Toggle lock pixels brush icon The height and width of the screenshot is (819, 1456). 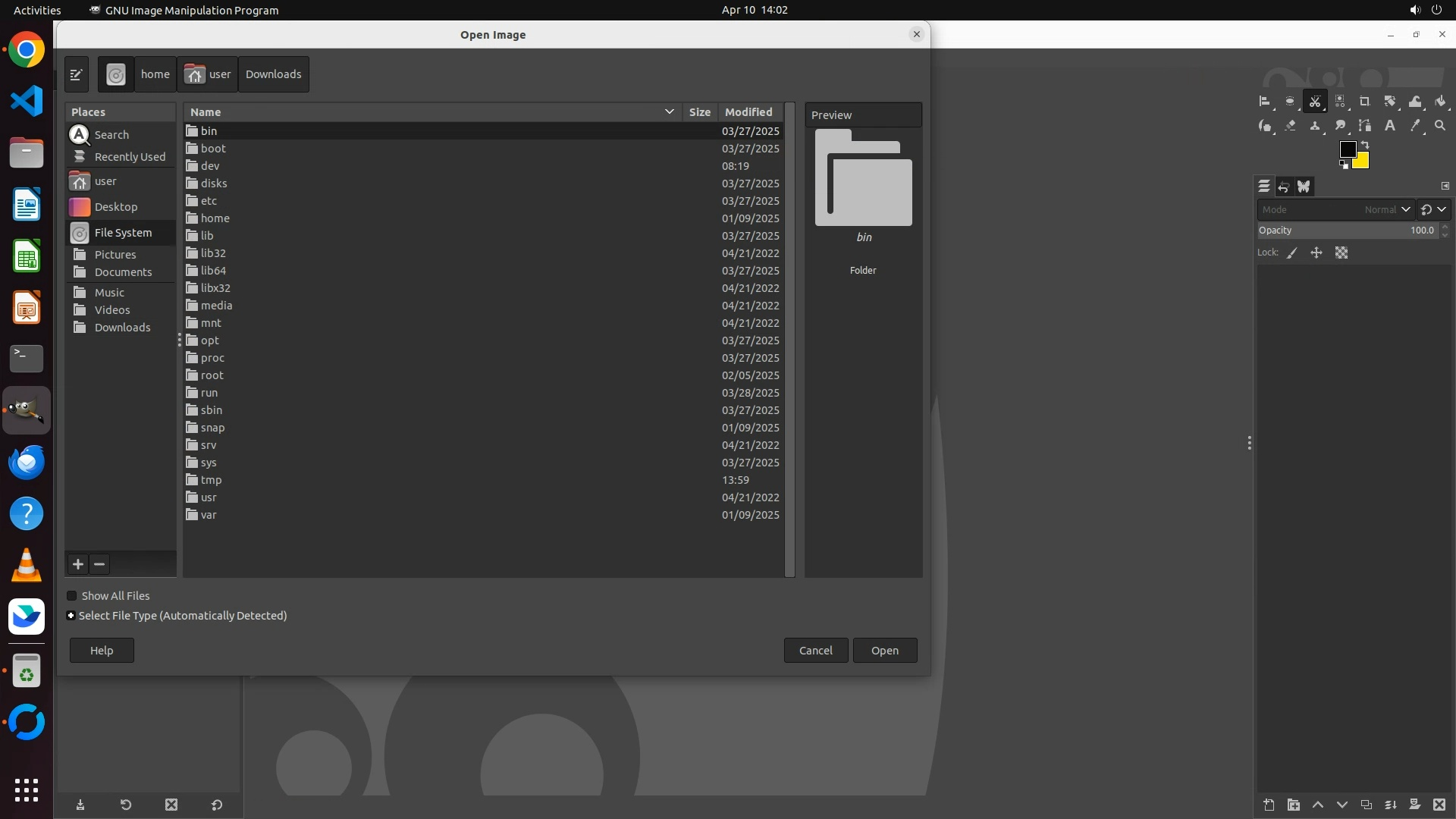click(1292, 253)
